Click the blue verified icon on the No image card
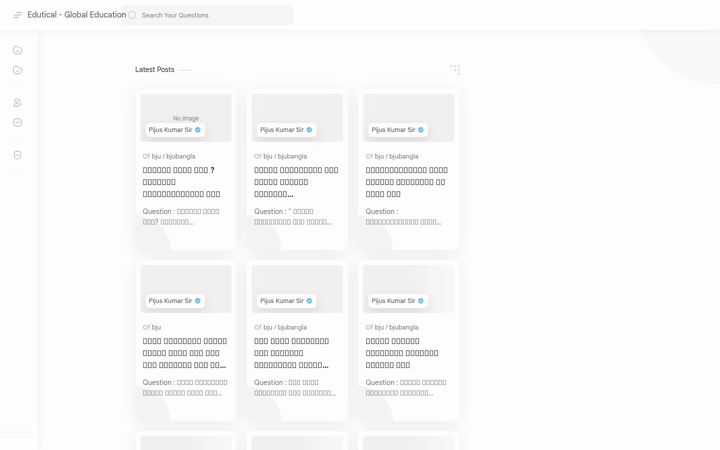This screenshot has height=450, width=720. 198,130
